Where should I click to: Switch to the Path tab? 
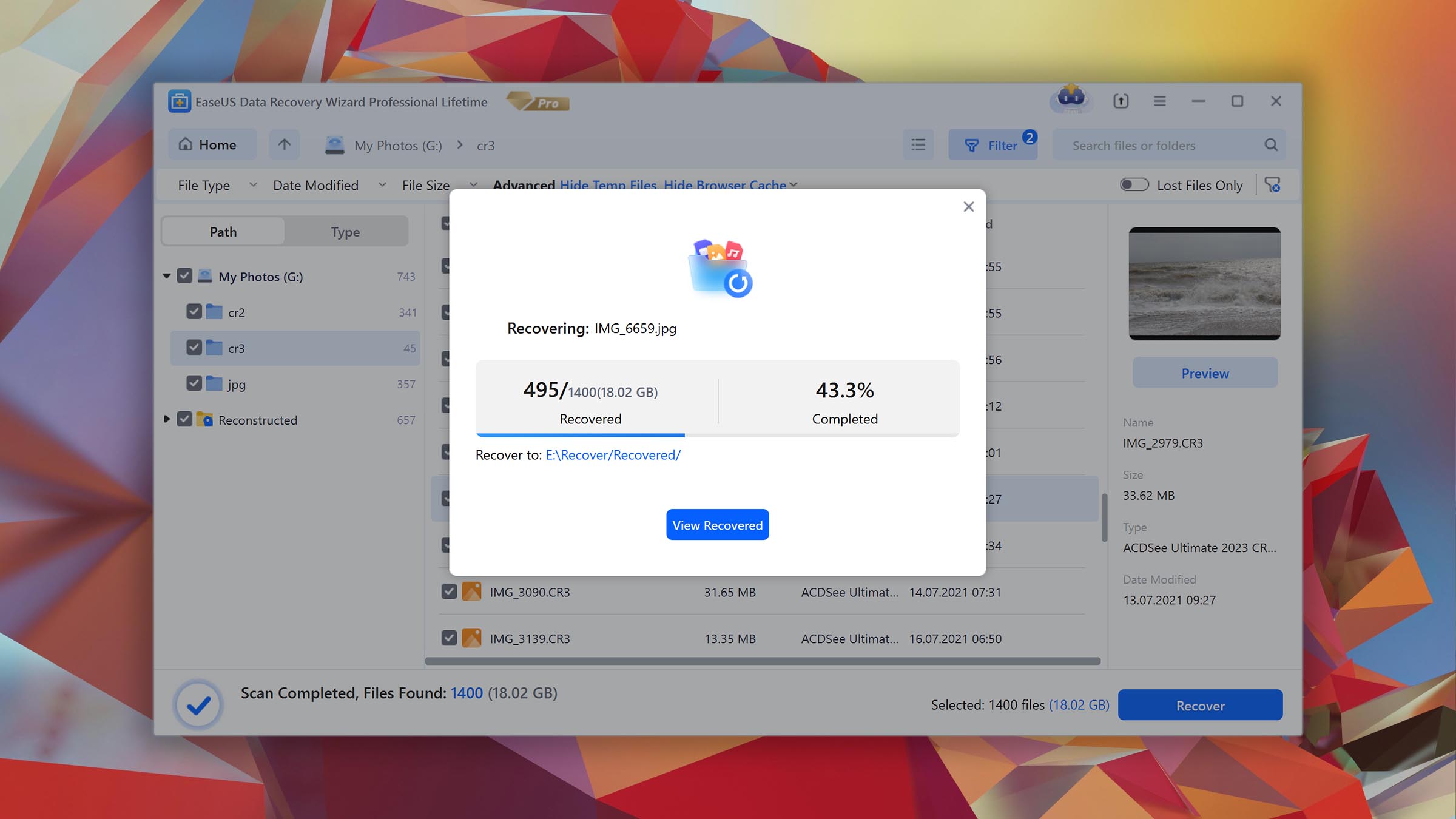tap(223, 232)
